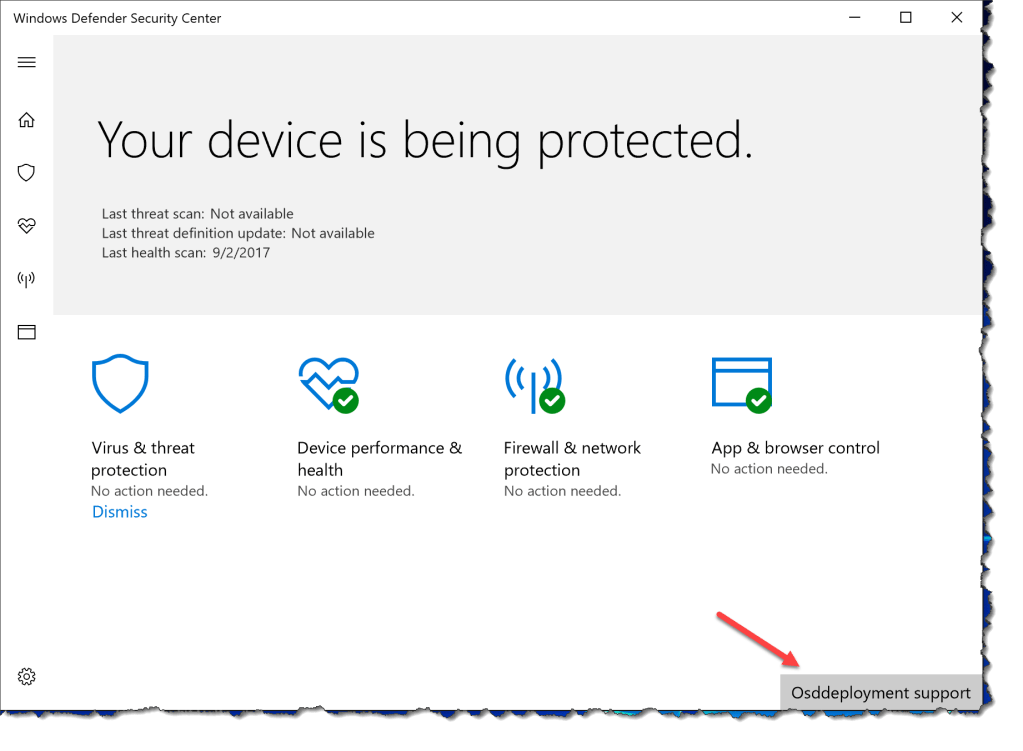
Task: Click the Your device is being protected heading
Action: pos(425,140)
